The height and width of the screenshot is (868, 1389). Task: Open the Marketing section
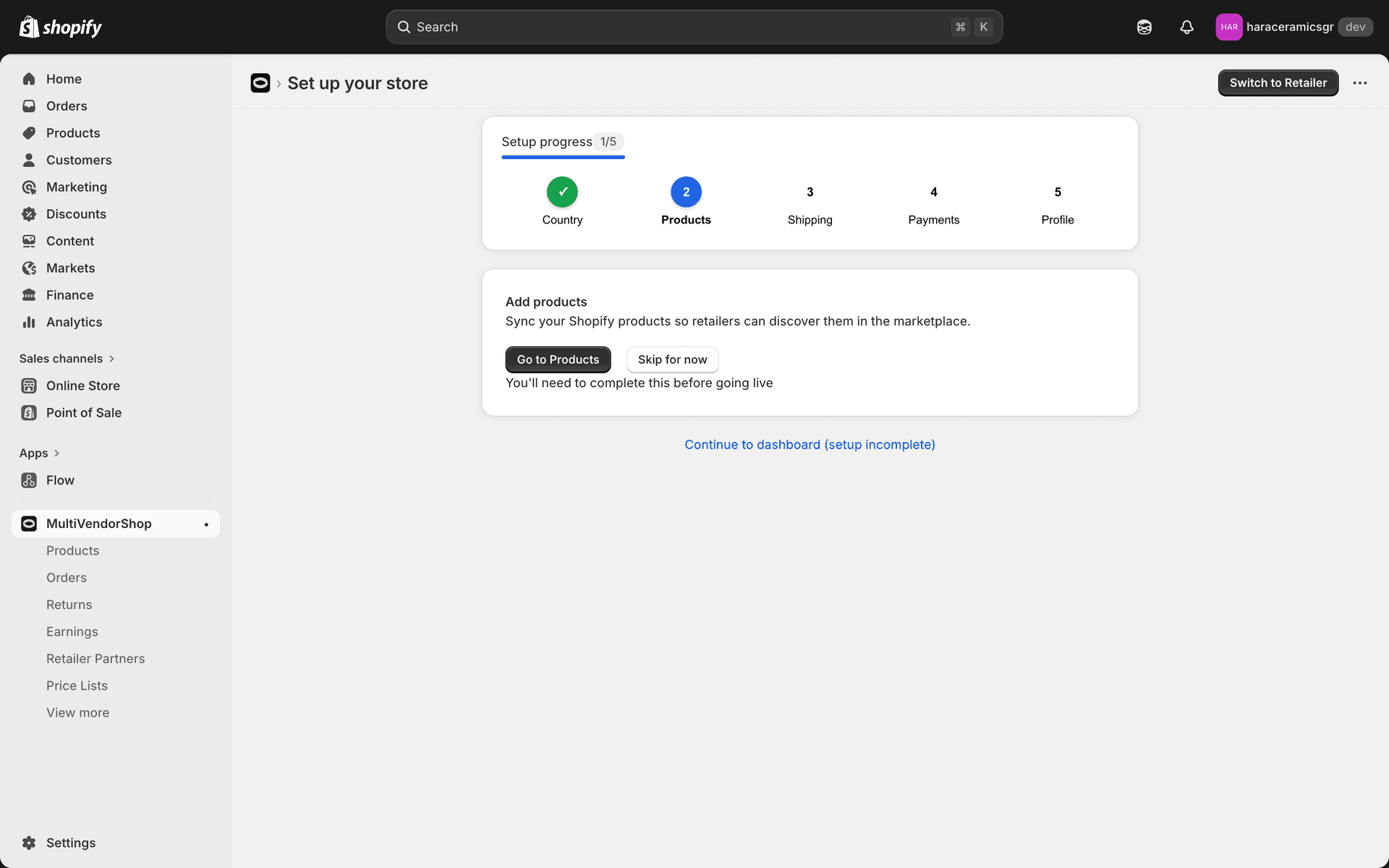point(75,187)
